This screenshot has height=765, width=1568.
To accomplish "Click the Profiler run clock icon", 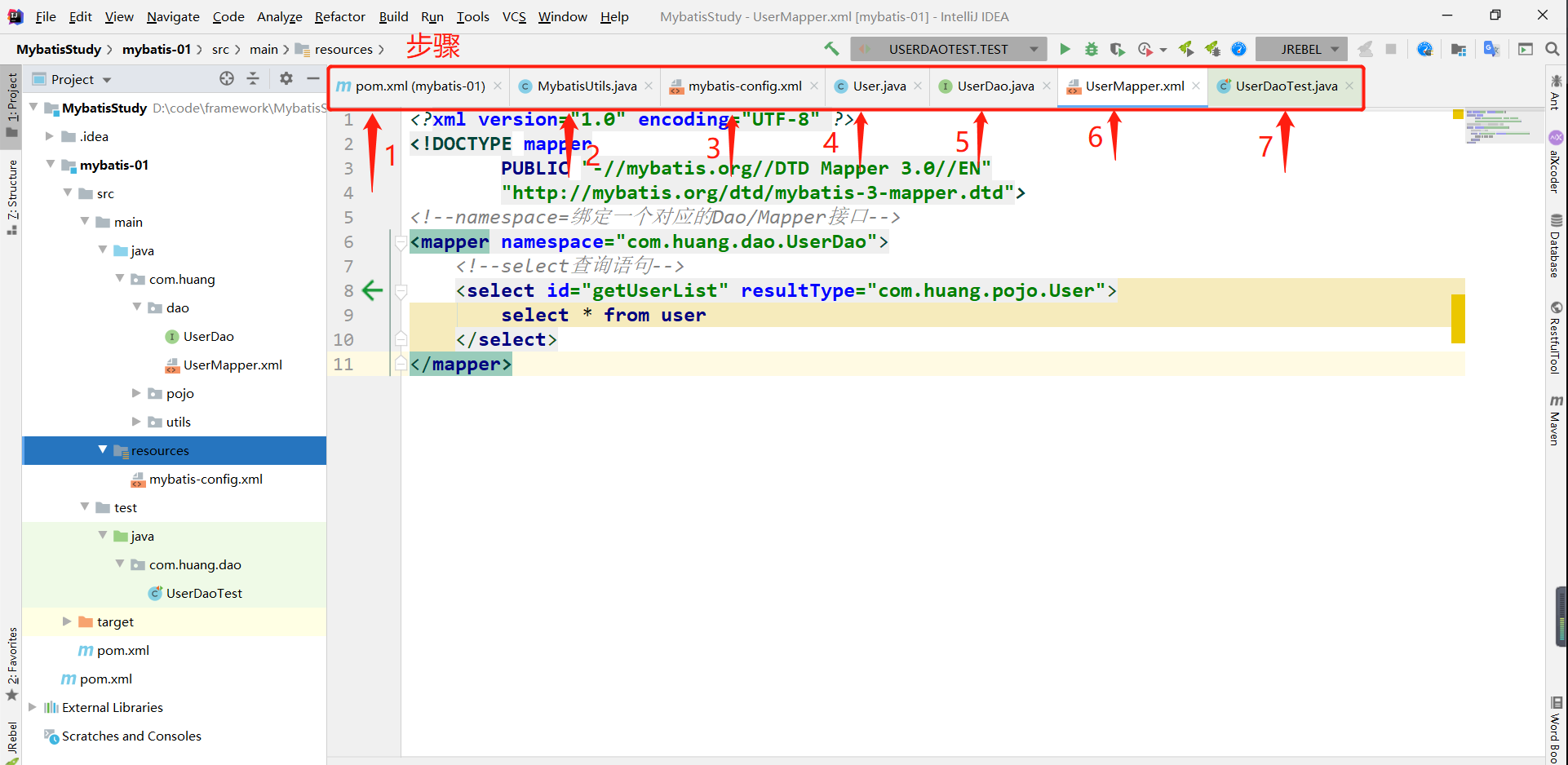I will coord(1145,49).
